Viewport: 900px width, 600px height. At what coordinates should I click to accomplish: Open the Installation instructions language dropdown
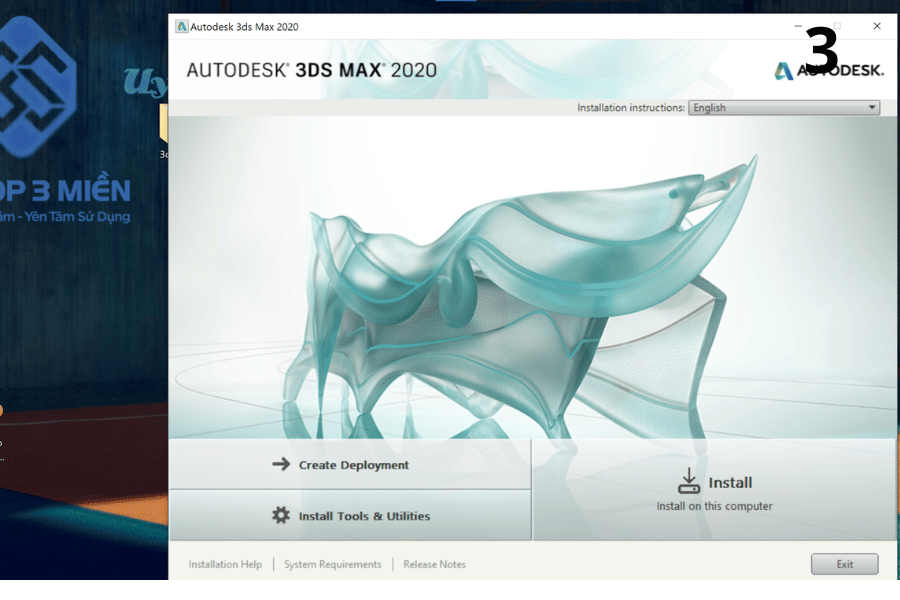pos(783,108)
